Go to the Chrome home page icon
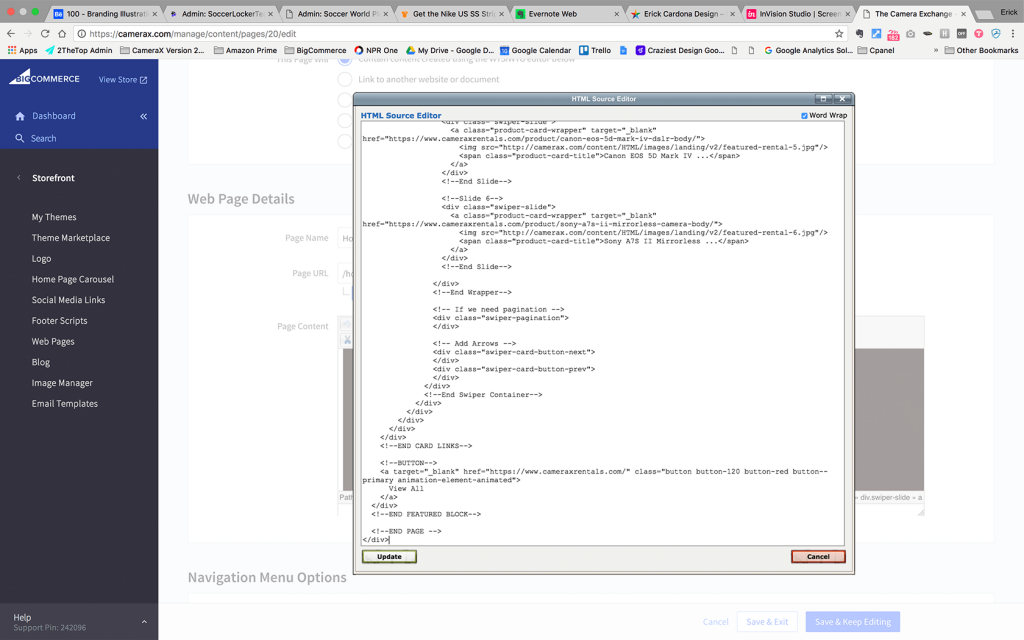 61,33
